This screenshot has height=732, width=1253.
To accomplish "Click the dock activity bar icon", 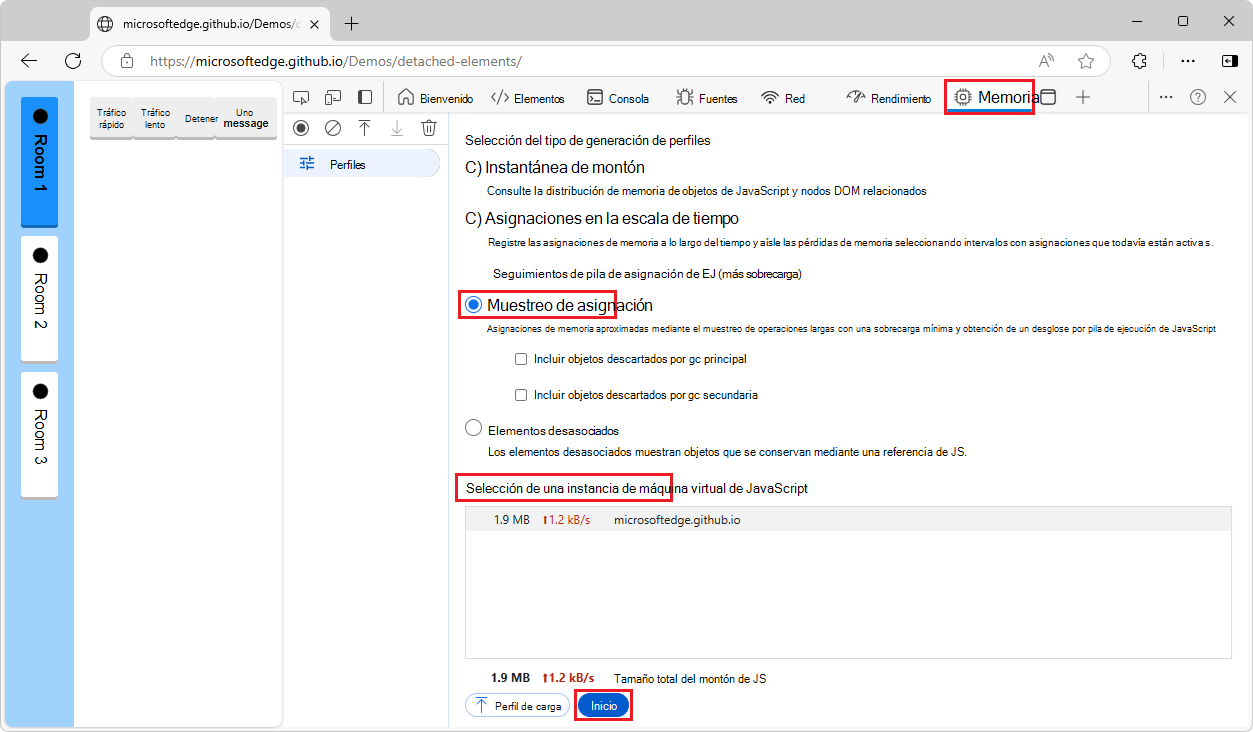I will coord(365,97).
